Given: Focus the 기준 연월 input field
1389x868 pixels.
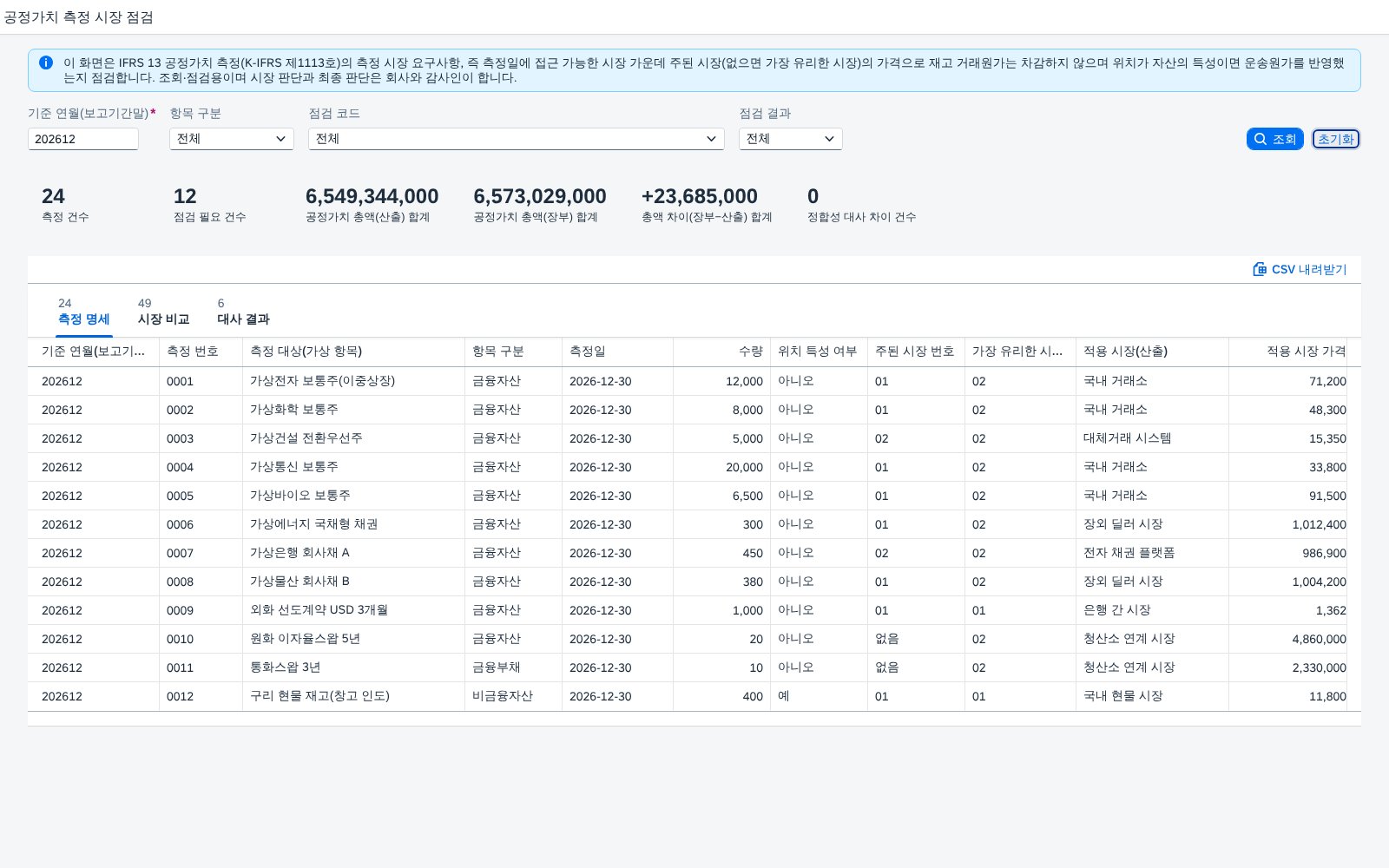Looking at the screenshot, I should pos(83,139).
